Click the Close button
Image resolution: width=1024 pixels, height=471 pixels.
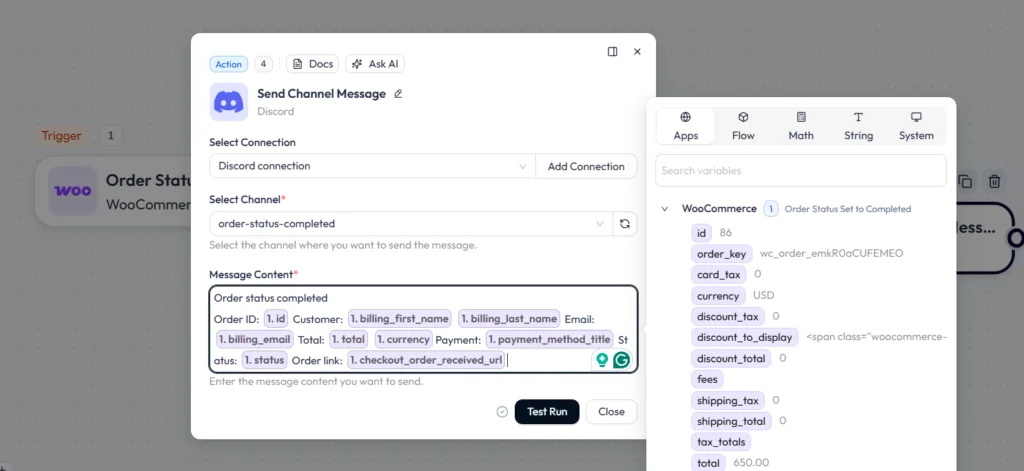click(611, 412)
